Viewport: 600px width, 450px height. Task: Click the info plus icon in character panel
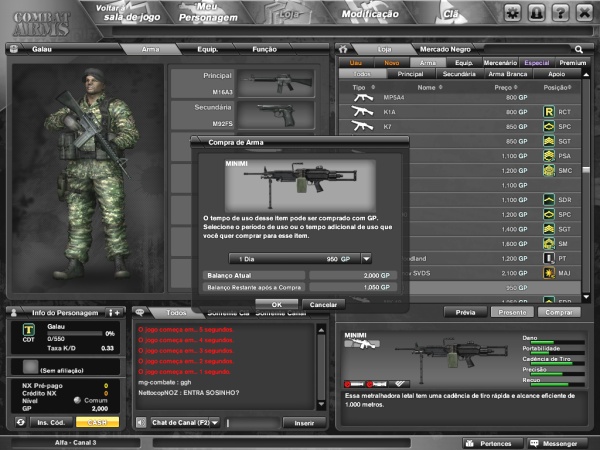(114, 313)
